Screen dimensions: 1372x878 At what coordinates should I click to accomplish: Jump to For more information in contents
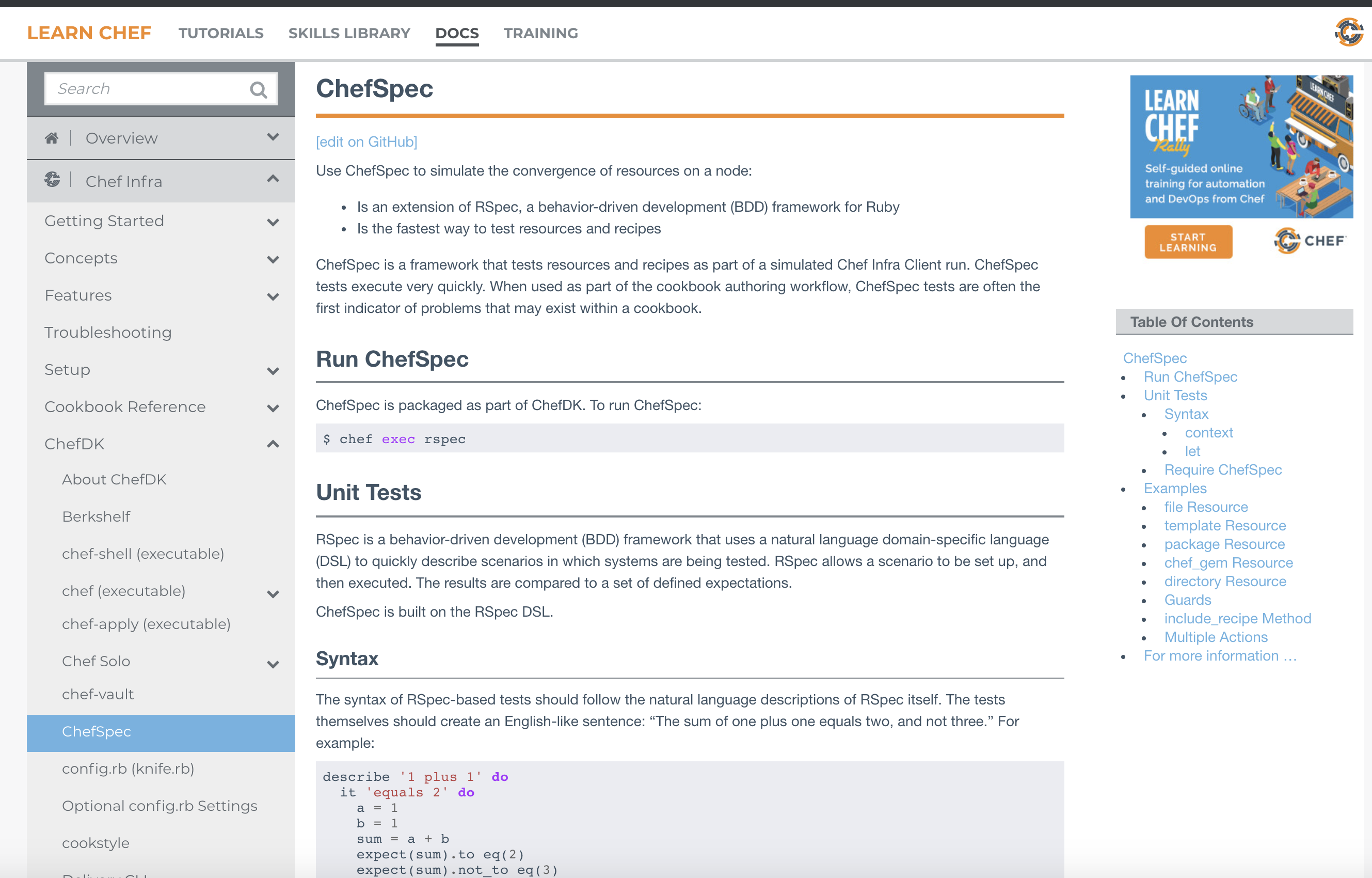pyautogui.click(x=1220, y=655)
